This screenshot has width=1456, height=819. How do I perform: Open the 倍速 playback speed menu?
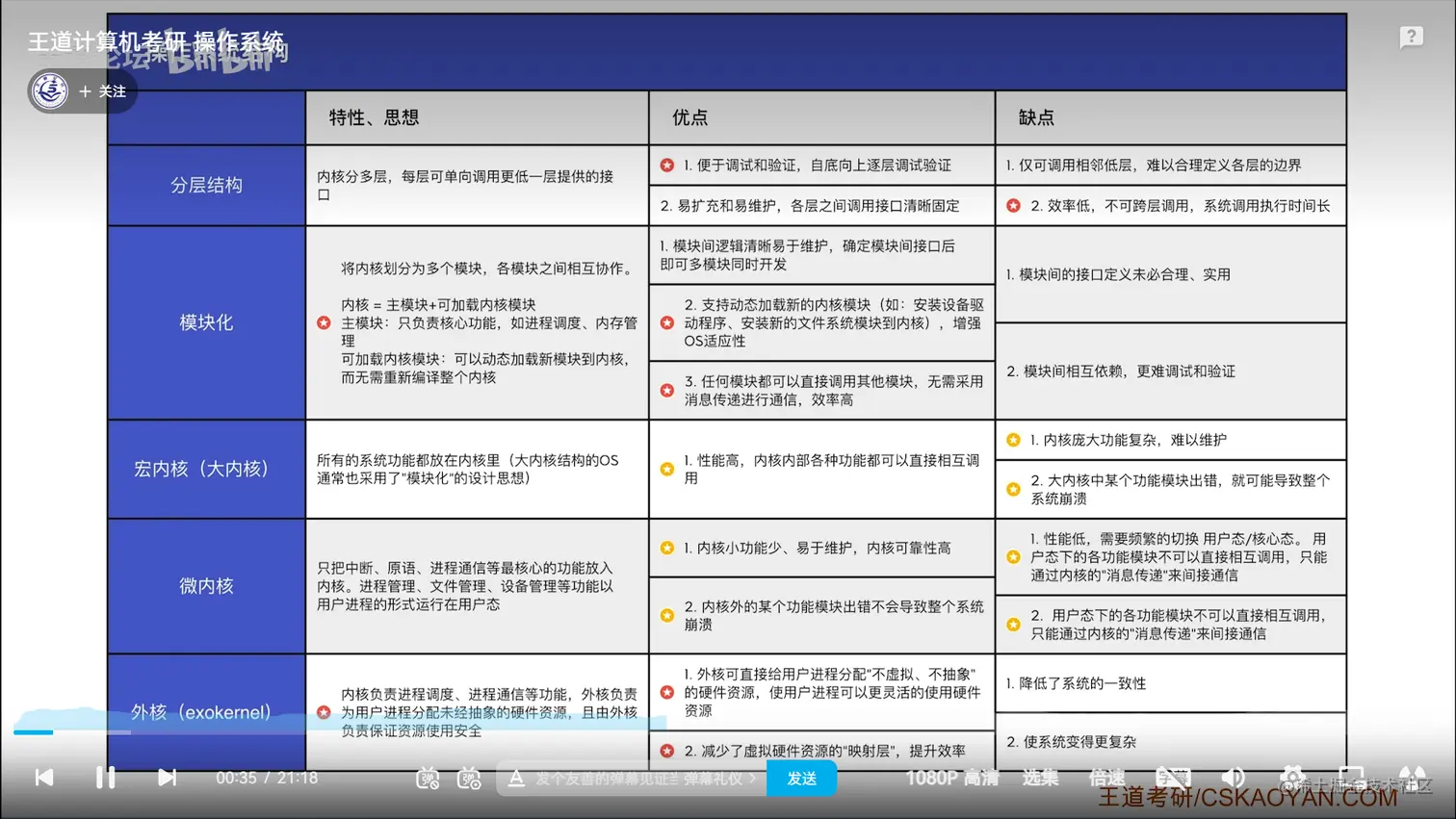(x=1106, y=778)
